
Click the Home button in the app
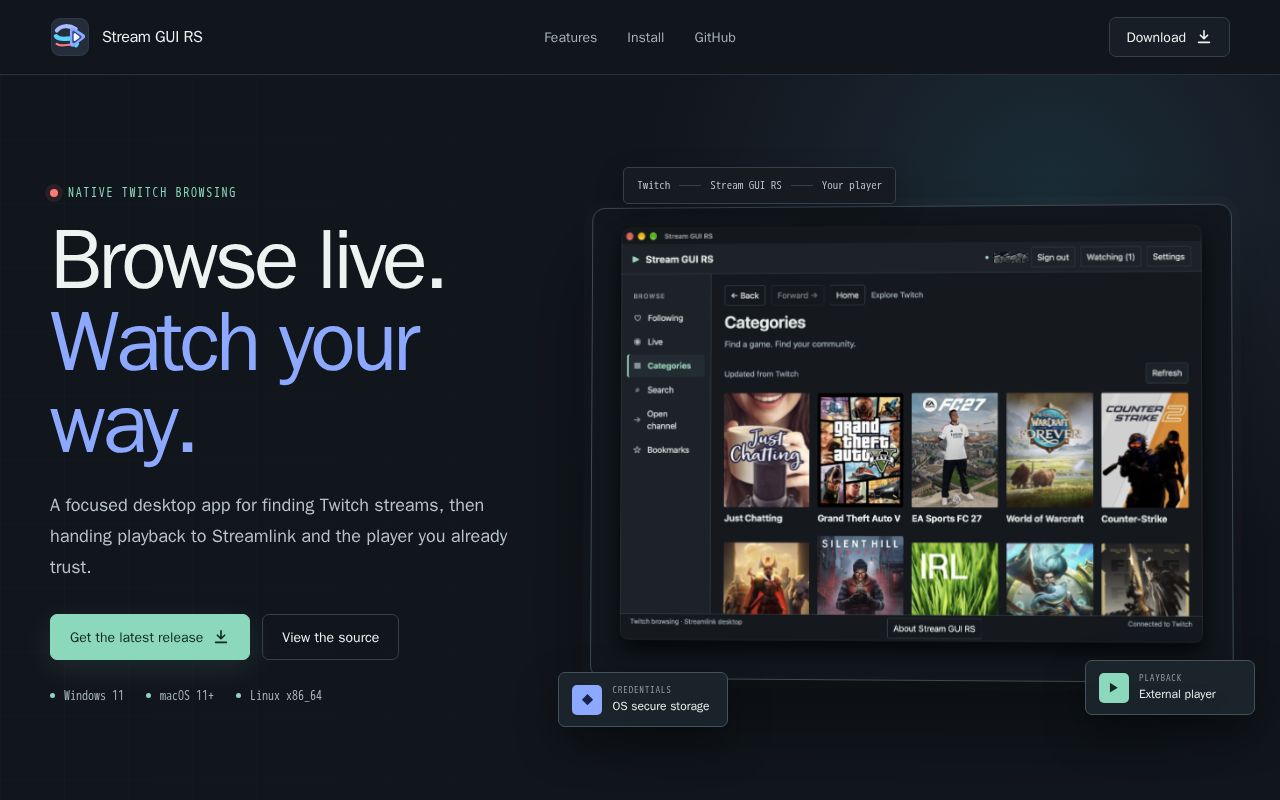coord(847,295)
